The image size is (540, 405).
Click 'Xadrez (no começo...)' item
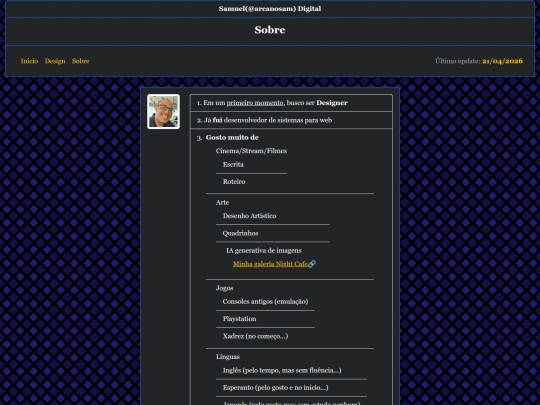click(x=255, y=336)
